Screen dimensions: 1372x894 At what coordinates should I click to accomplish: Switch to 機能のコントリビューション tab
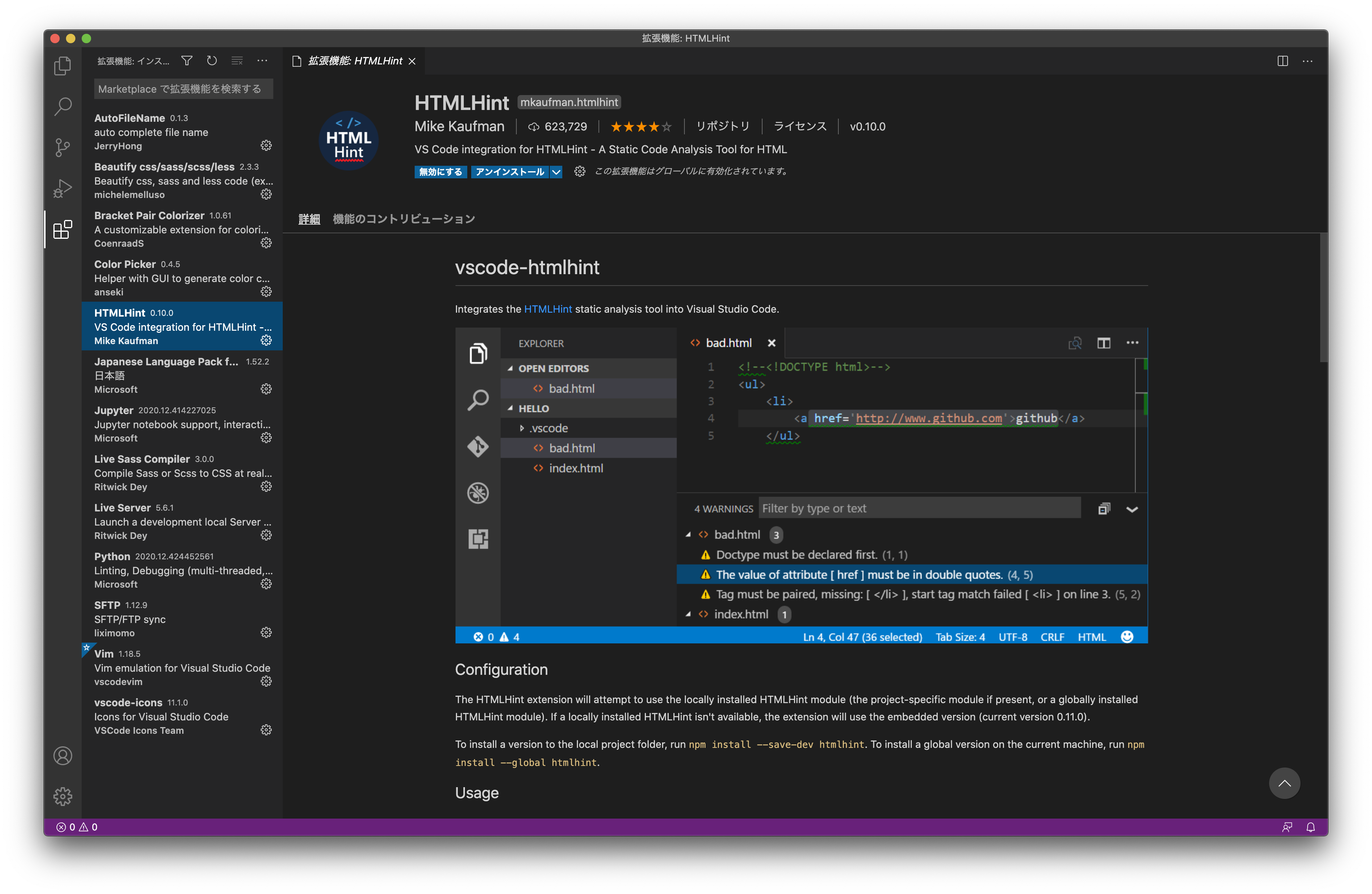pyautogui.click(x=404, y=219)
